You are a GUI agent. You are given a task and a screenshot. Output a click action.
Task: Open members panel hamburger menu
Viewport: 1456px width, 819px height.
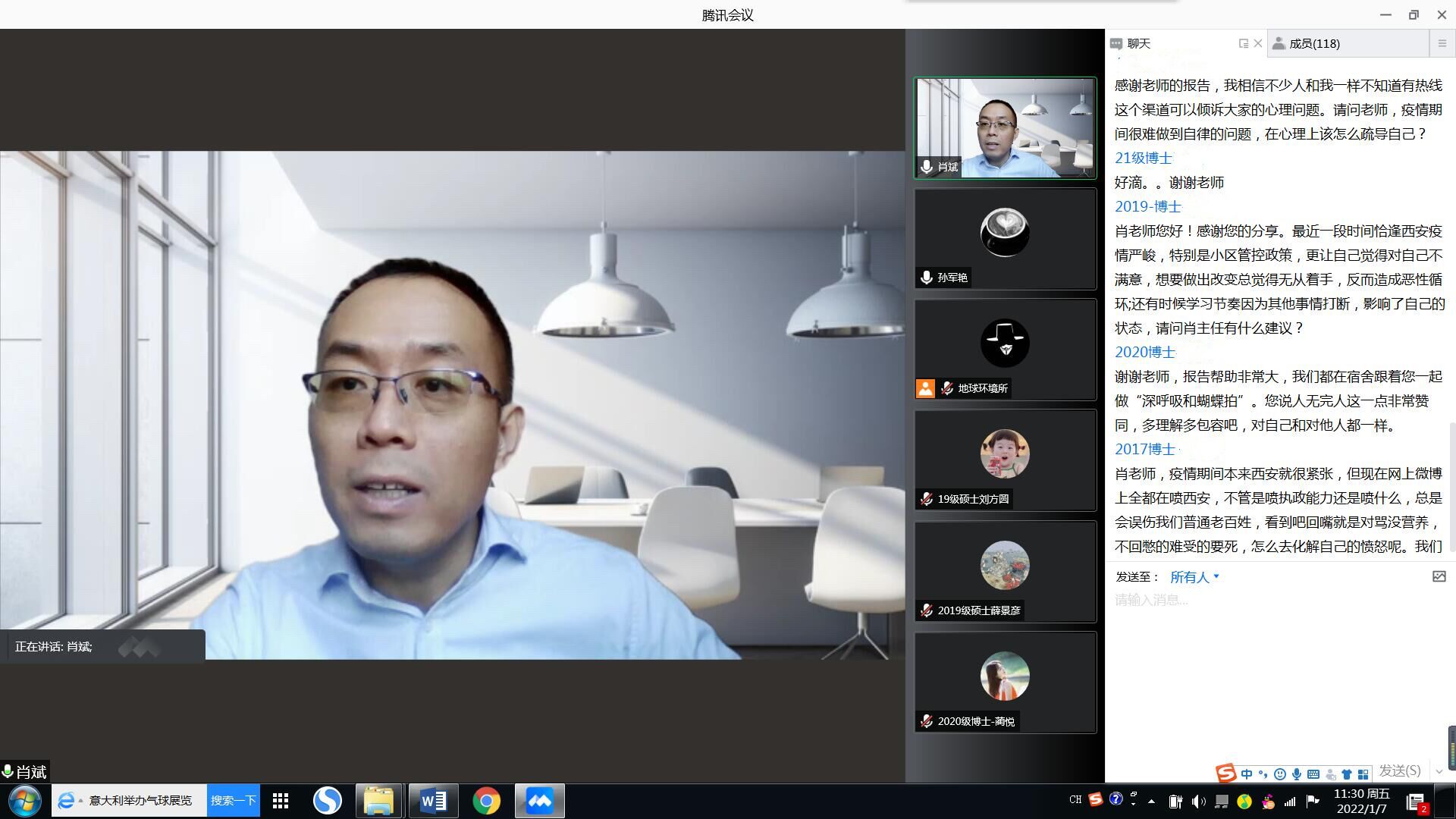click(1442, 43)
